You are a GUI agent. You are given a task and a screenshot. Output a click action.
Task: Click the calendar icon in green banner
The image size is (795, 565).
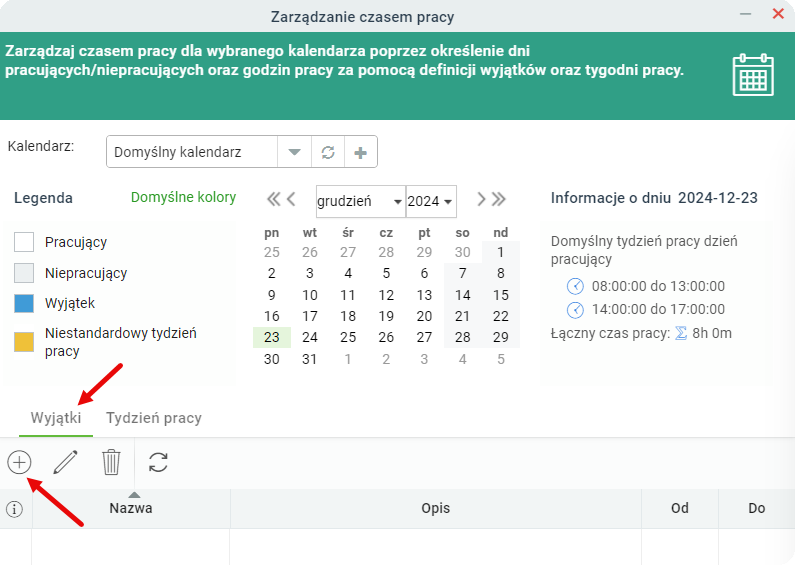(x=753, y=75)
